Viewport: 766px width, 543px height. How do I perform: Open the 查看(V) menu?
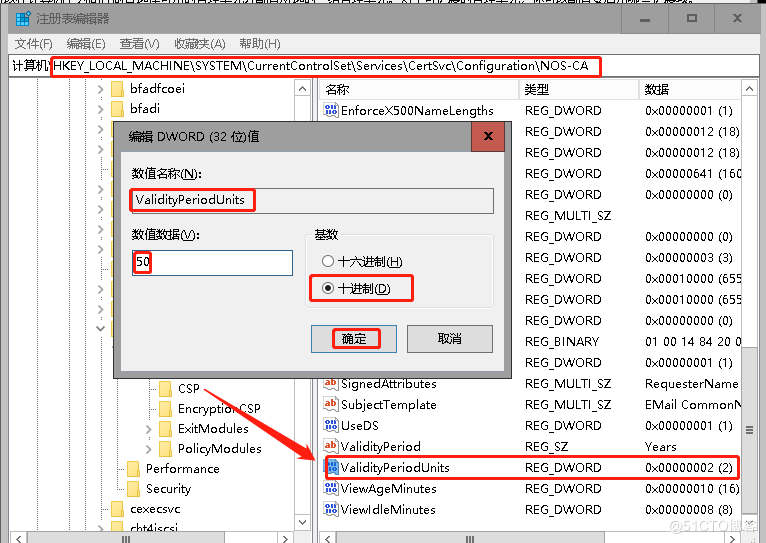[140, 44]
